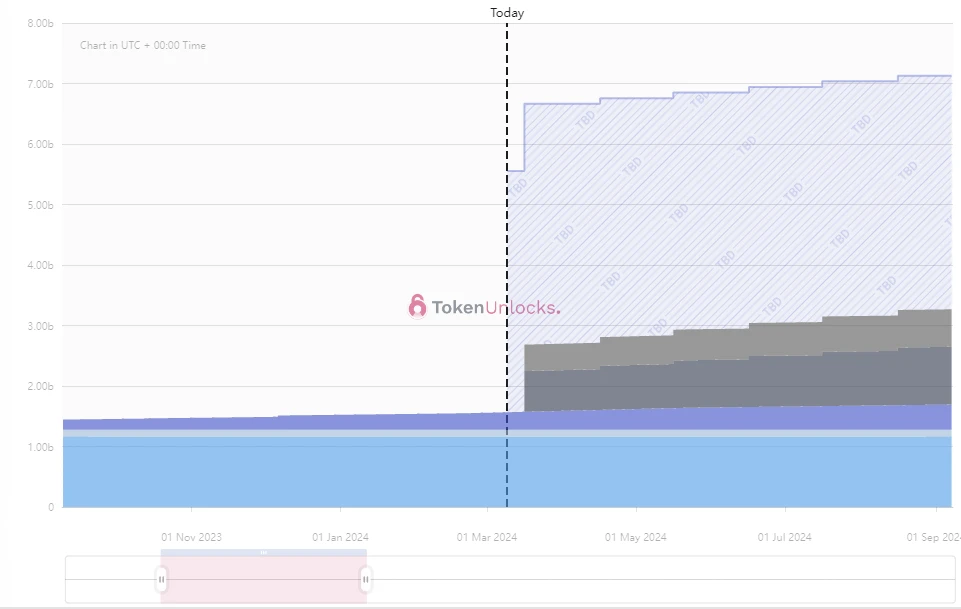Click the 01 Jul 2024 axis label
Image resolution: width=961 pixels, height=609 pixels.
783,537
